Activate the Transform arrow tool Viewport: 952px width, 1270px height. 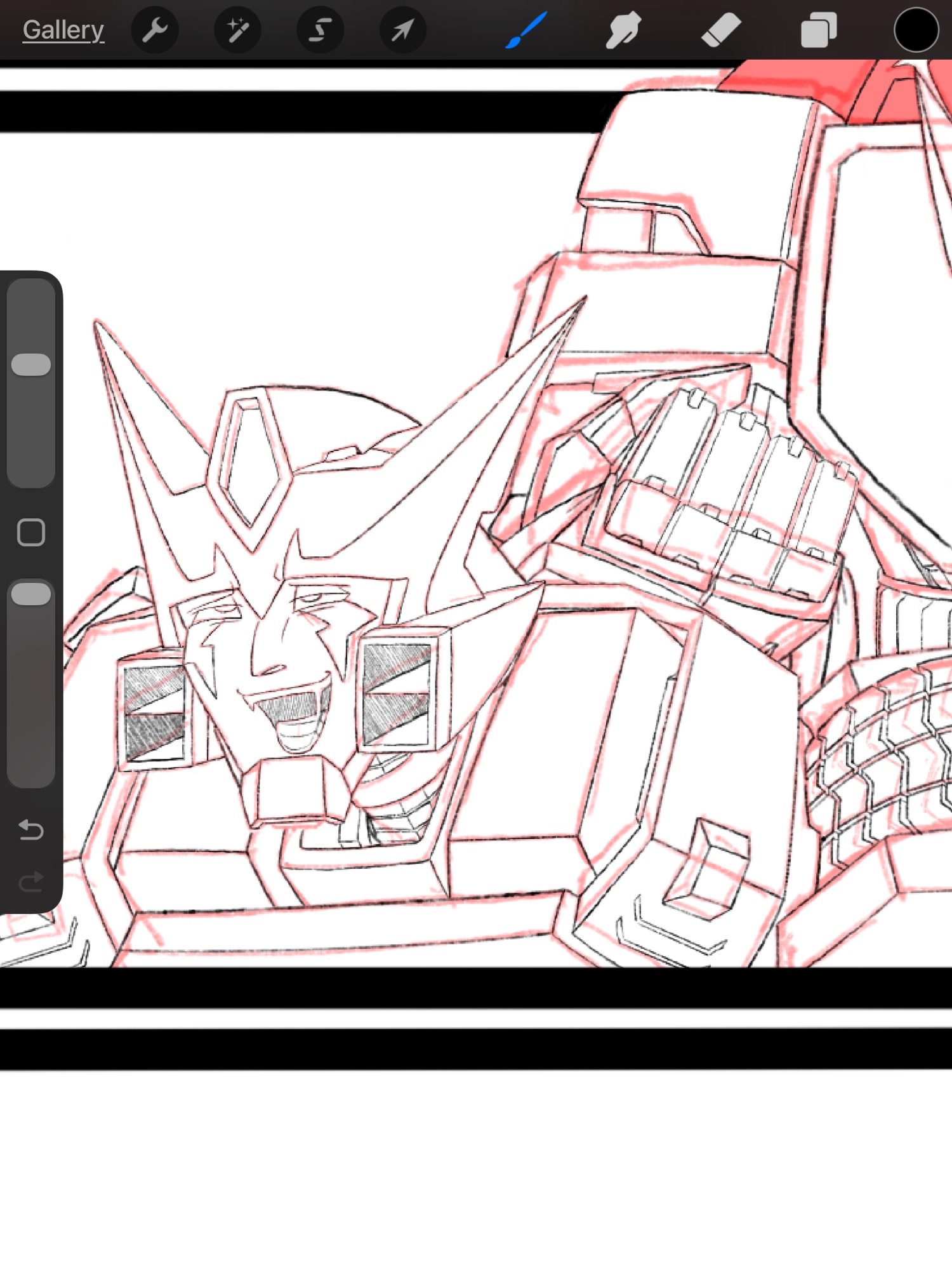pyautogui.click(x=402, y=30)
